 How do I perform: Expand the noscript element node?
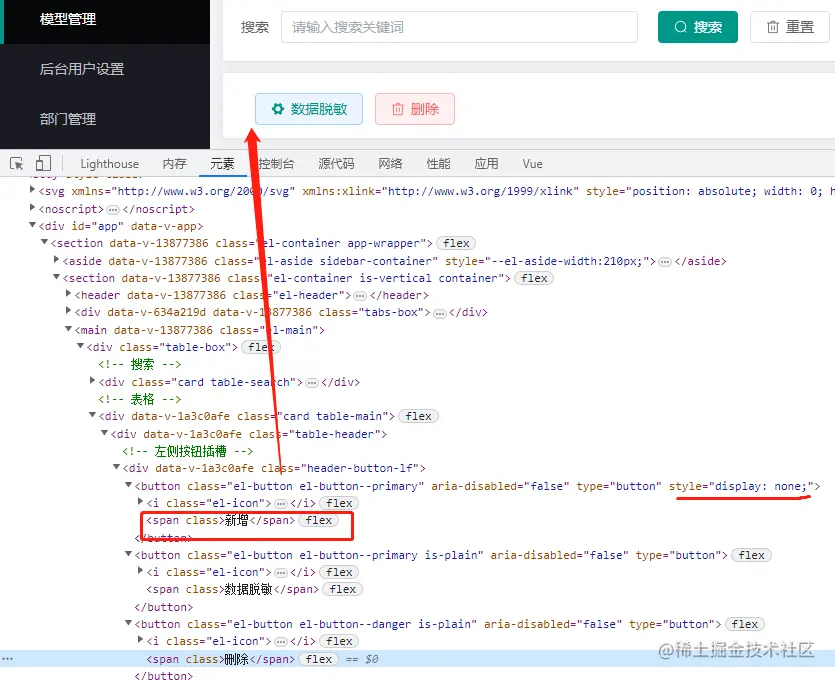pyautogui.click(x=32, y=208)
